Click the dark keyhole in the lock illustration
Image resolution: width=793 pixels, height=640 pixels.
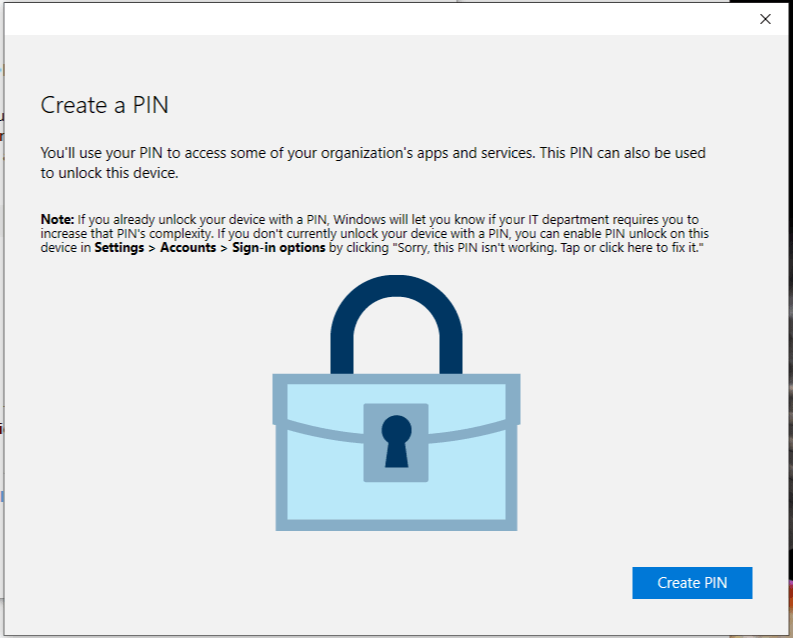(396, 441)
